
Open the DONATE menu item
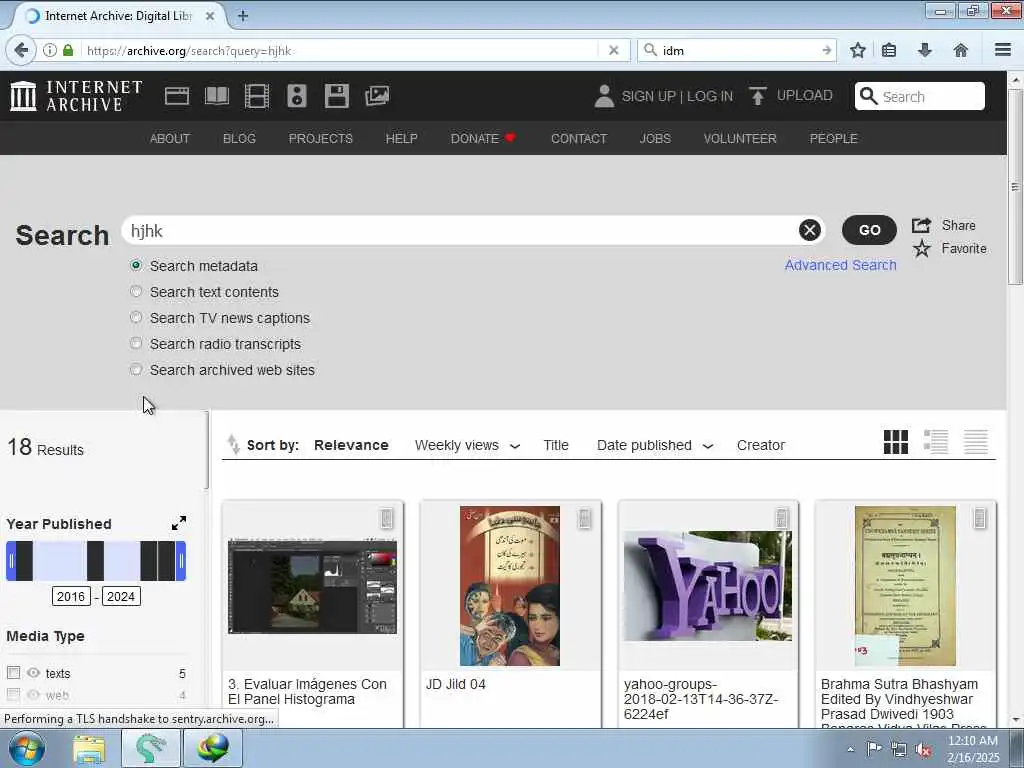(483, 138)
